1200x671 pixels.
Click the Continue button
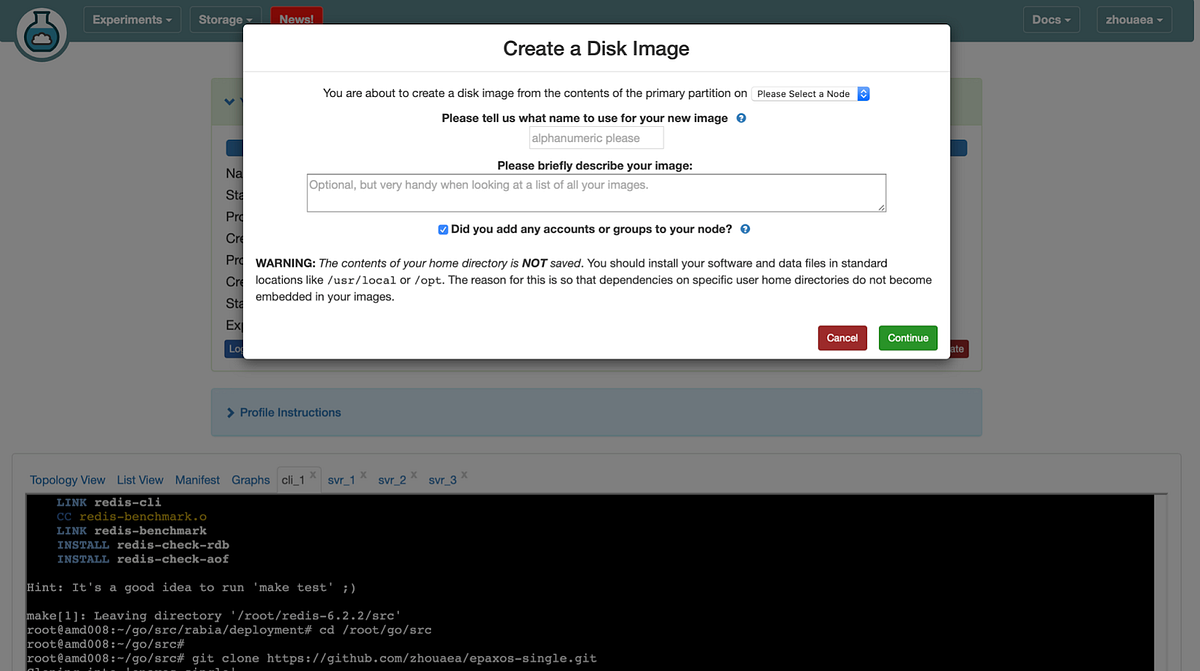pos(907,338)
